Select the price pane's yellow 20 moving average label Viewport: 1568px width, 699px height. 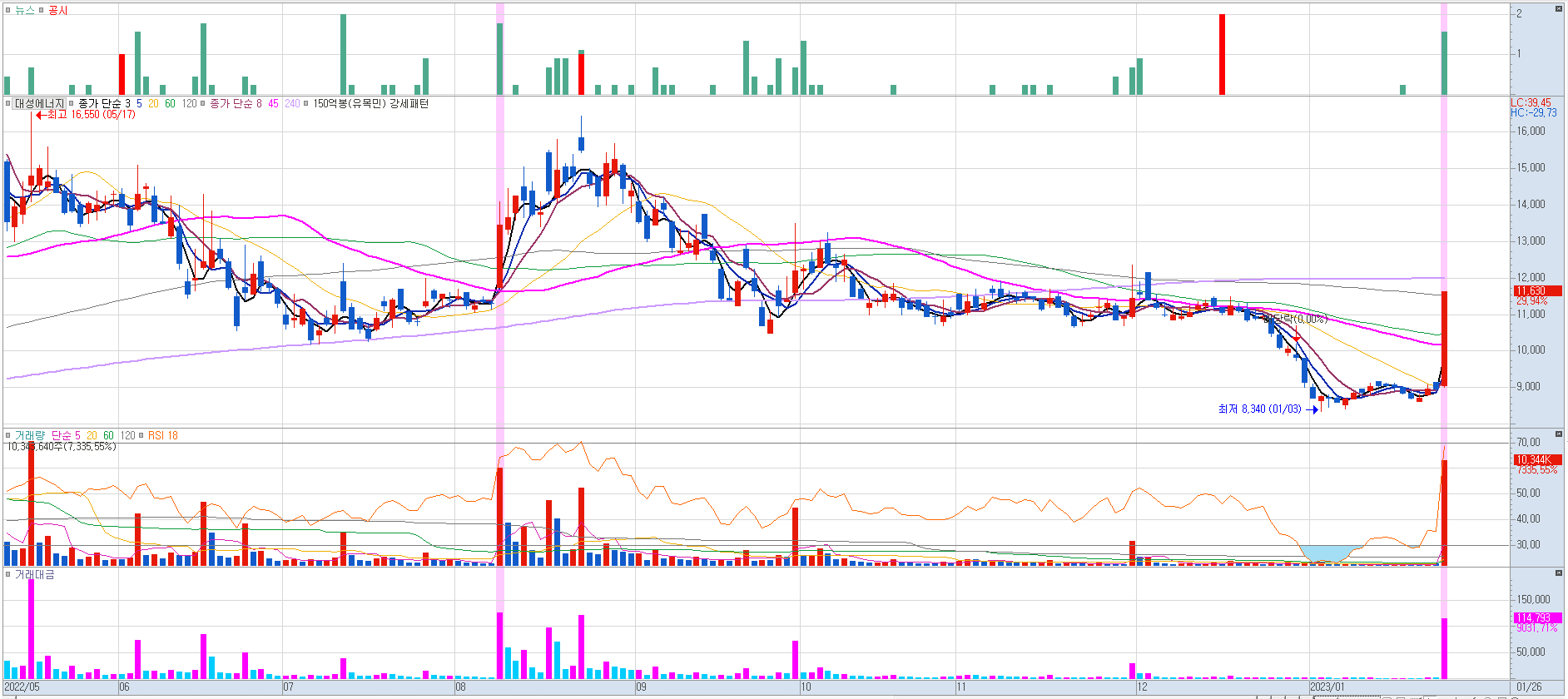tap(153, 103)
